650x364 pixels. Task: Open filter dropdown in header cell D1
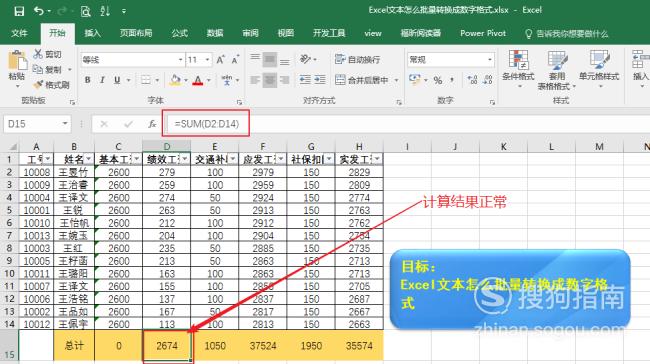pyautogui.click(x=185, y=159)
